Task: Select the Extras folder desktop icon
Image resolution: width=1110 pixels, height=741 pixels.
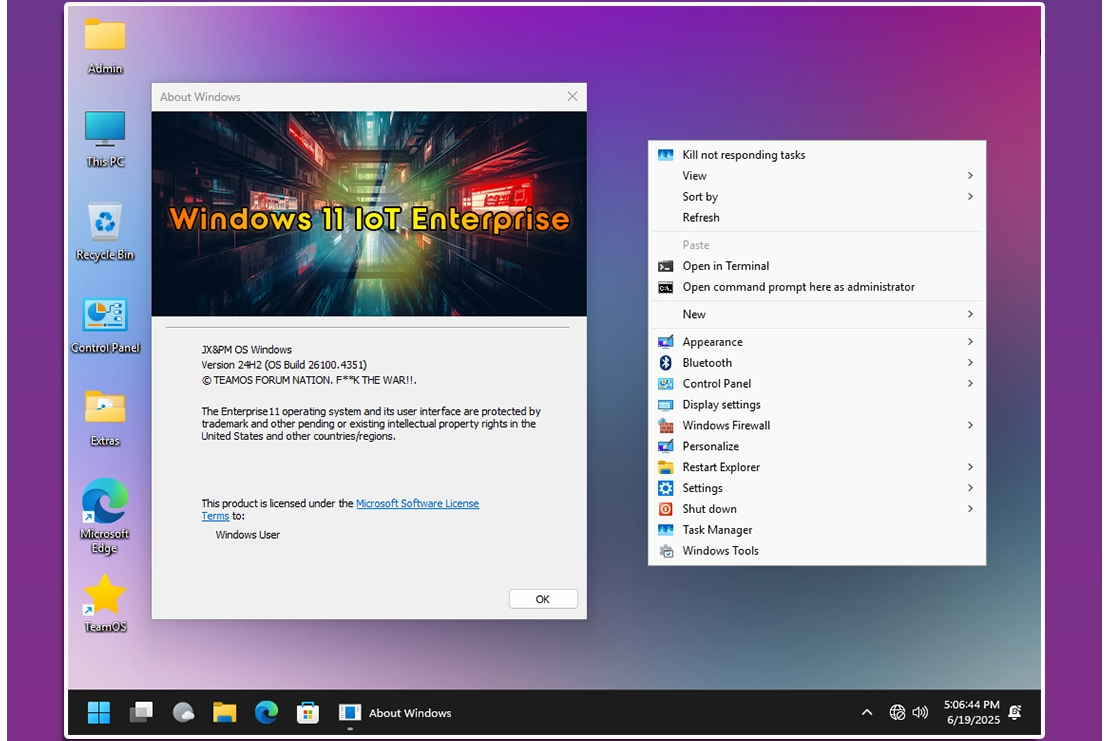Action: point(105,418)
